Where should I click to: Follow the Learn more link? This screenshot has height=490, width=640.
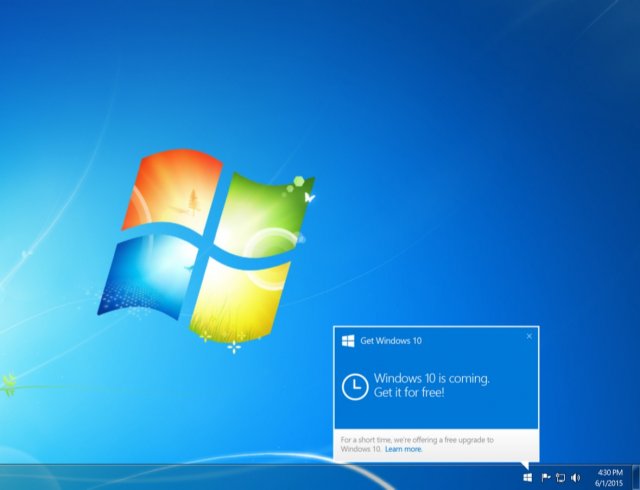[403, 449]
